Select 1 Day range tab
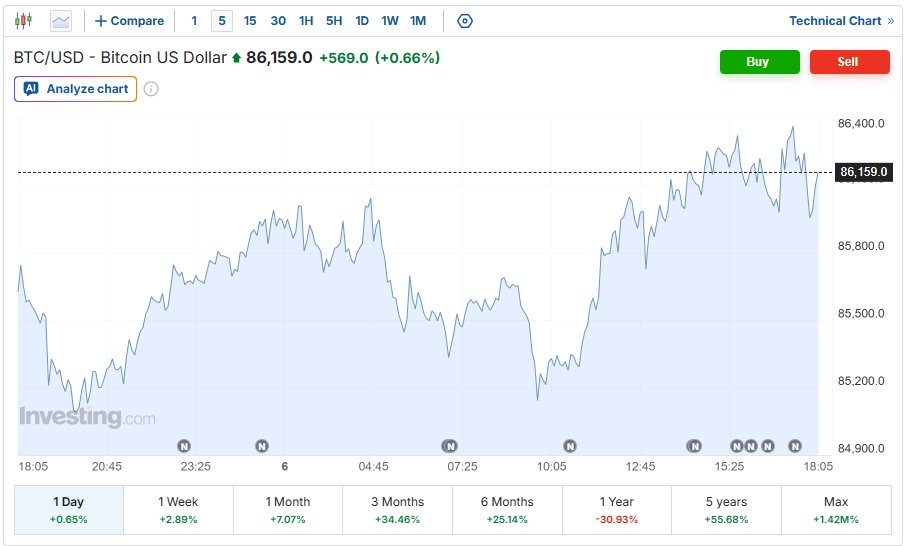Viewport: 906px width, 546px height. tap(69, 510)
